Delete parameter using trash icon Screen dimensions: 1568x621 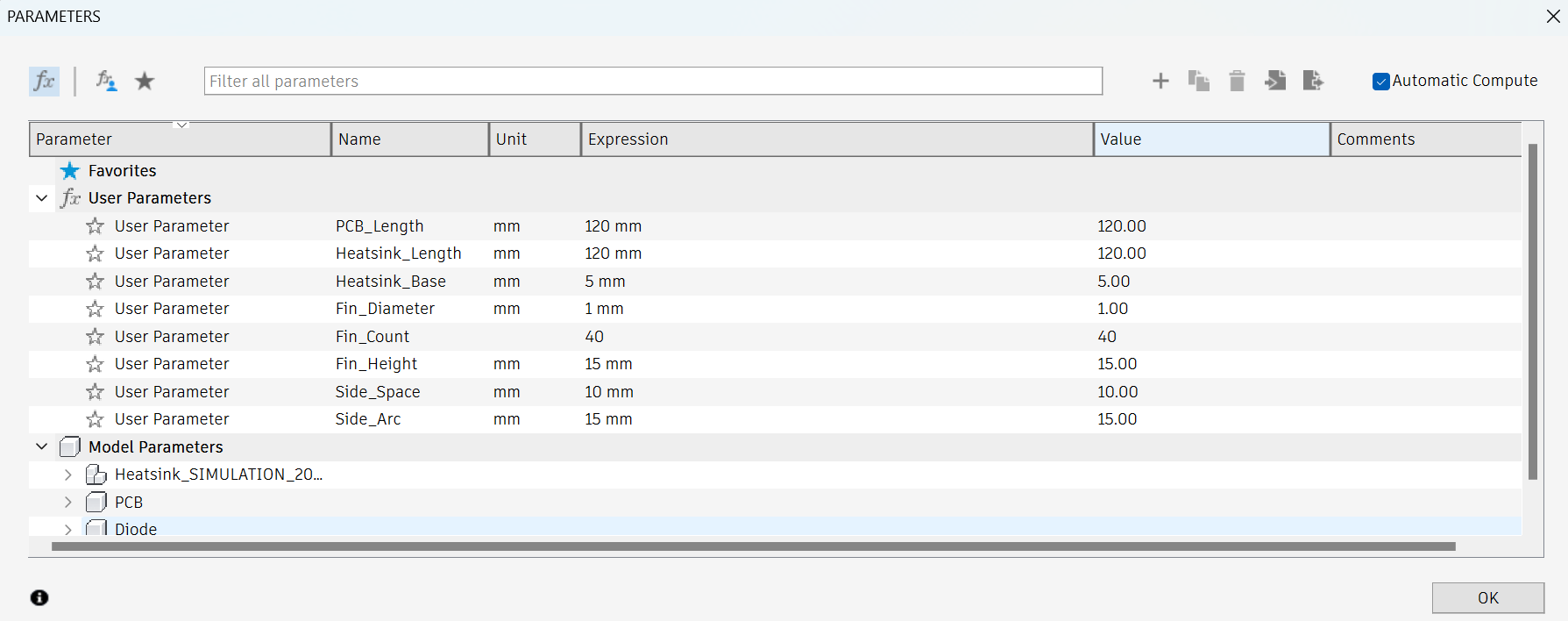(x=1237, y=82)
